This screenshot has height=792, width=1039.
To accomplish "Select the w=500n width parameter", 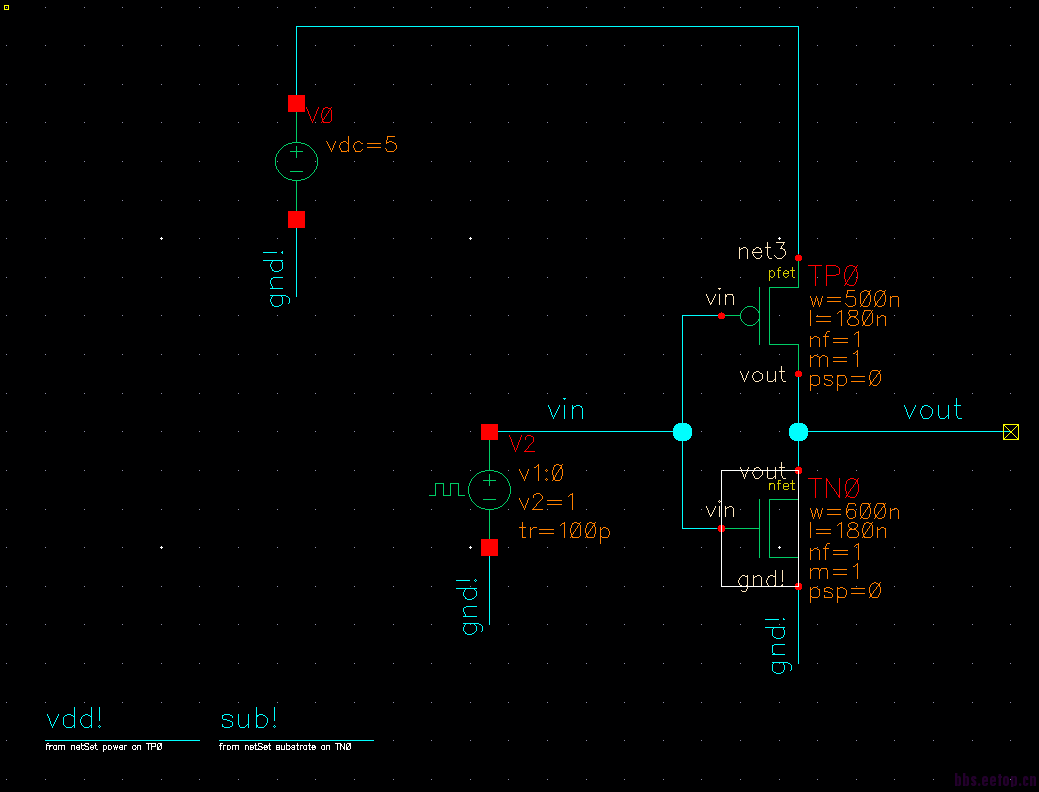I will 855,300.
